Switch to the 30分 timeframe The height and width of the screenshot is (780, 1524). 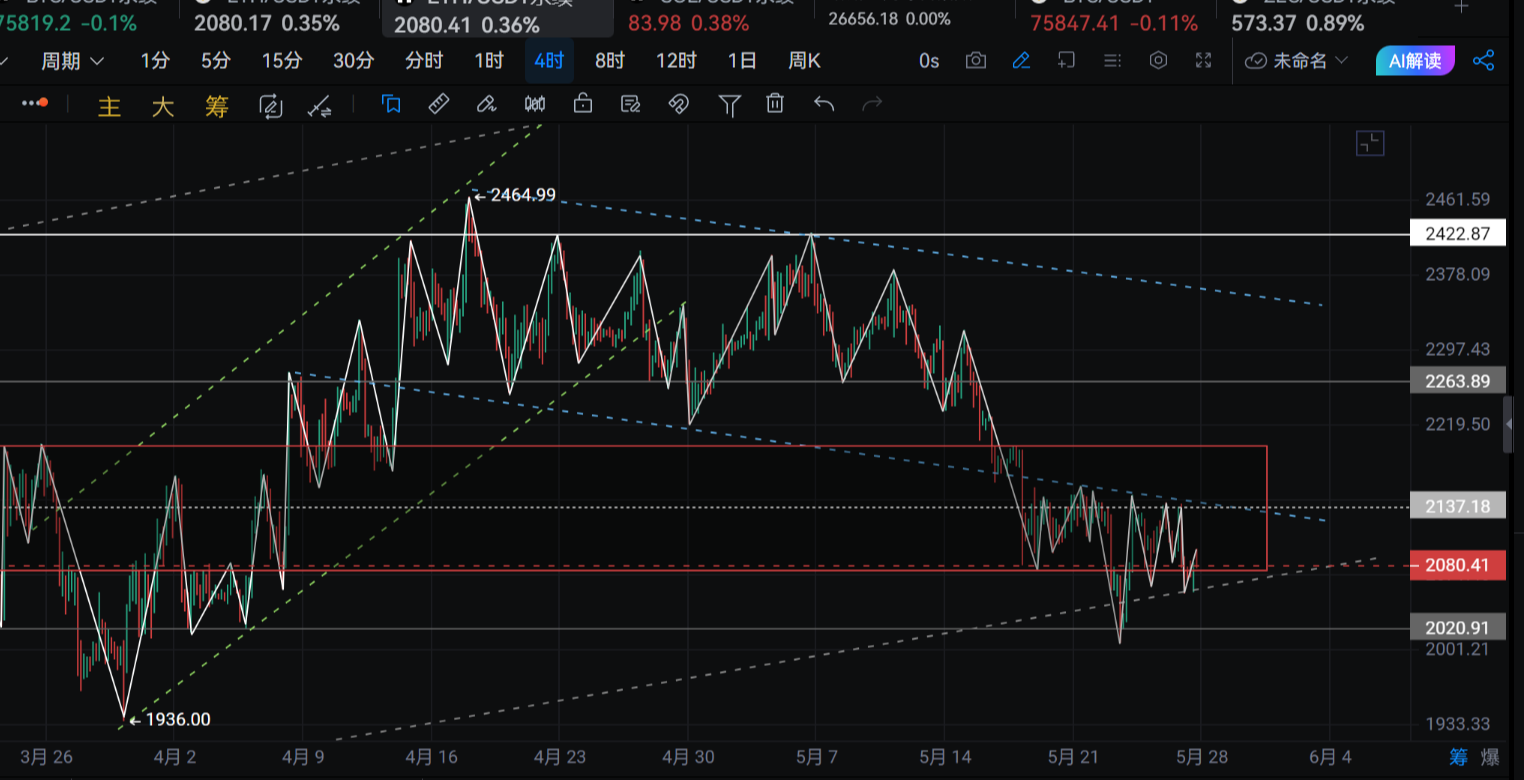tap(353, 61)
